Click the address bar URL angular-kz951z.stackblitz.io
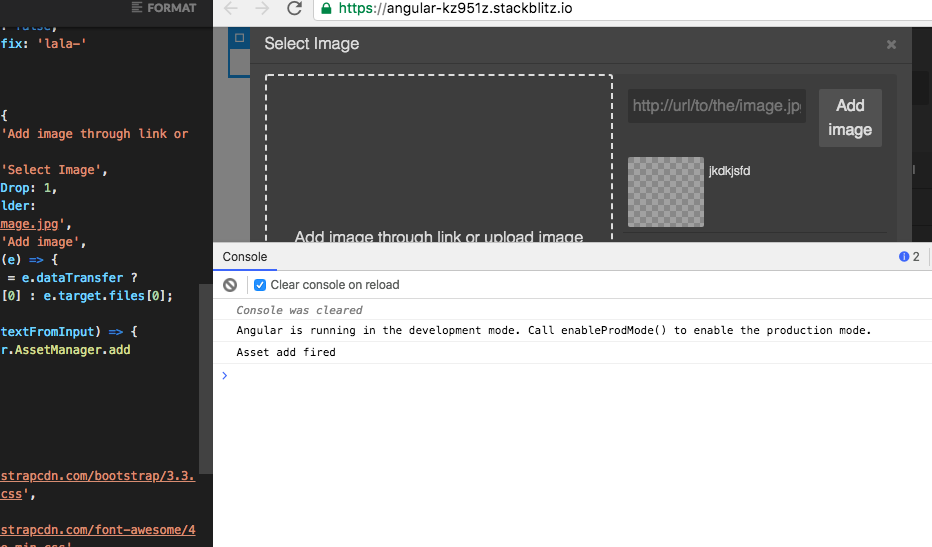The image size is (932, 547). [x=455, y=8]
